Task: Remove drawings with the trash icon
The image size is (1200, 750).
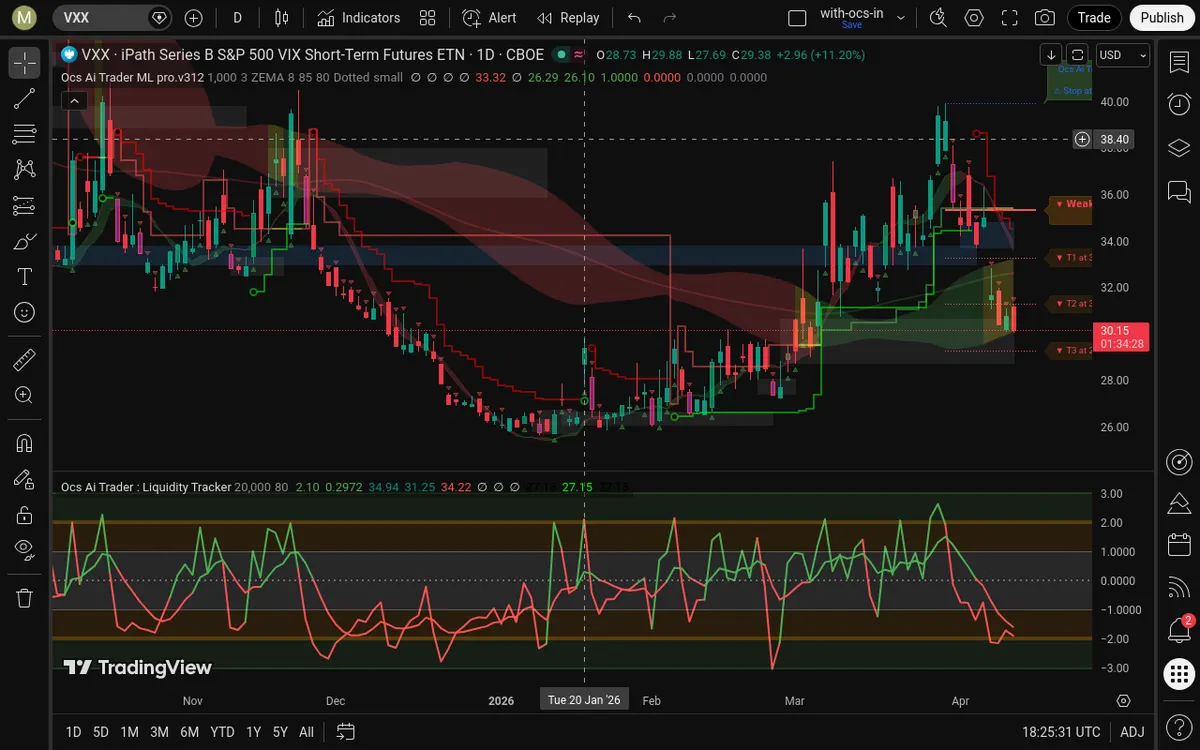Action: (25, 598)
